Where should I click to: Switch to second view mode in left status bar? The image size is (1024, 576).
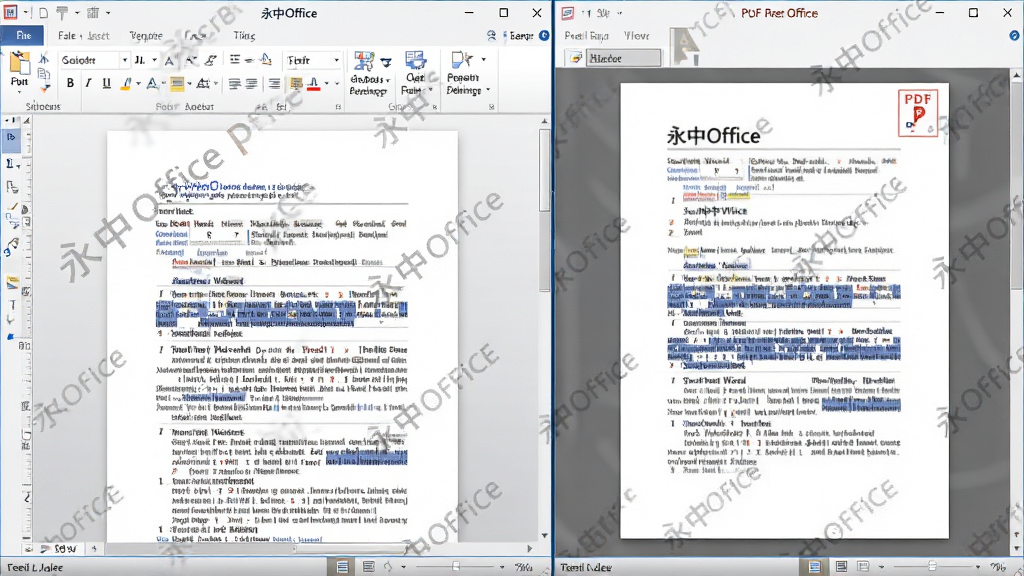(x=368, y=567)
